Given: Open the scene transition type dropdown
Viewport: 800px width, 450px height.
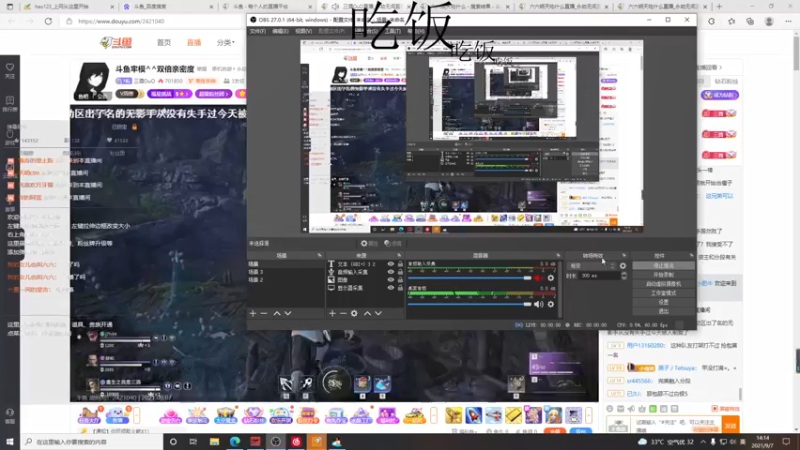Looking at the screenshot, I should tap(592, 266).
